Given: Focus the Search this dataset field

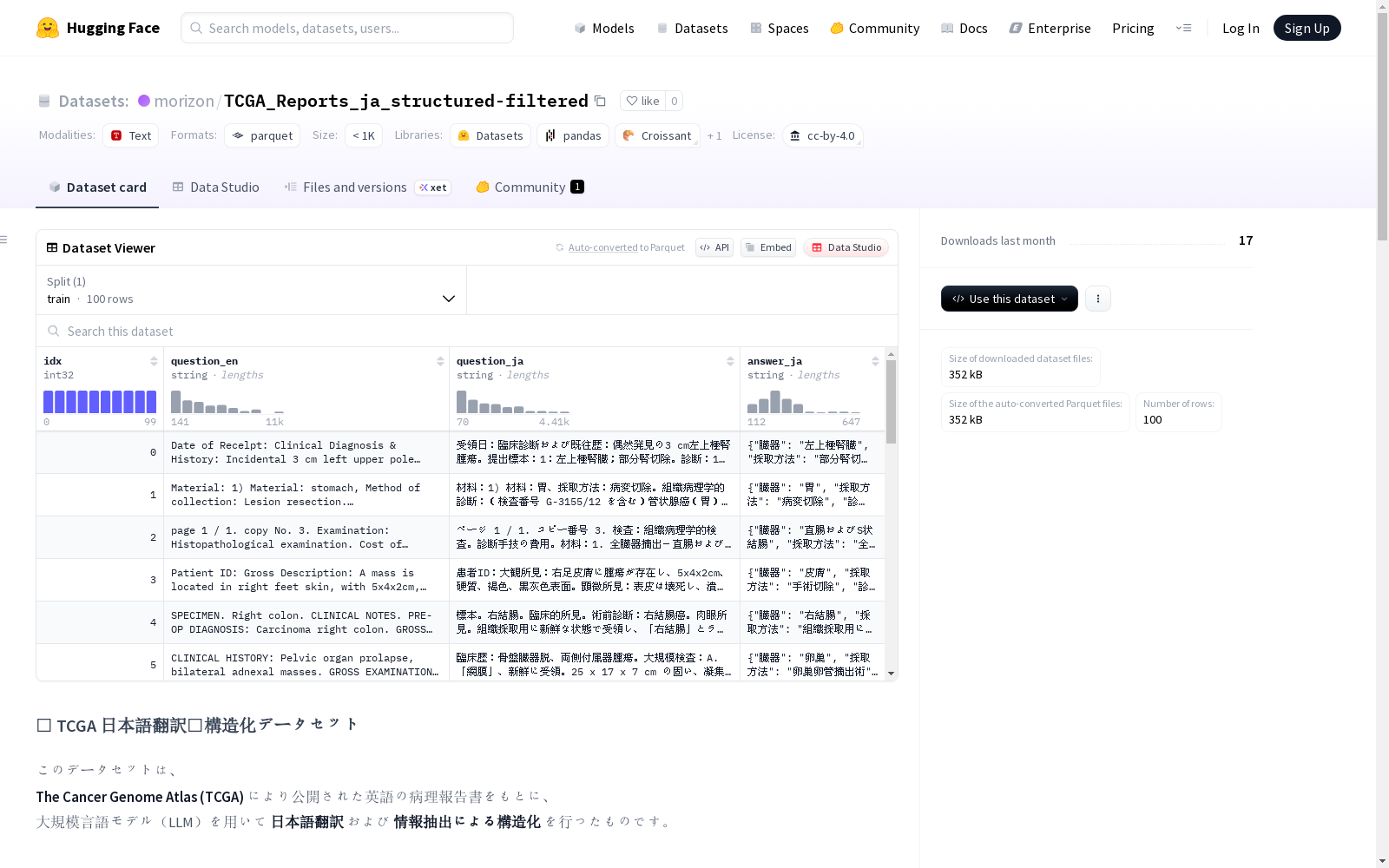Looking at the screenshot, I should [467, 332].
